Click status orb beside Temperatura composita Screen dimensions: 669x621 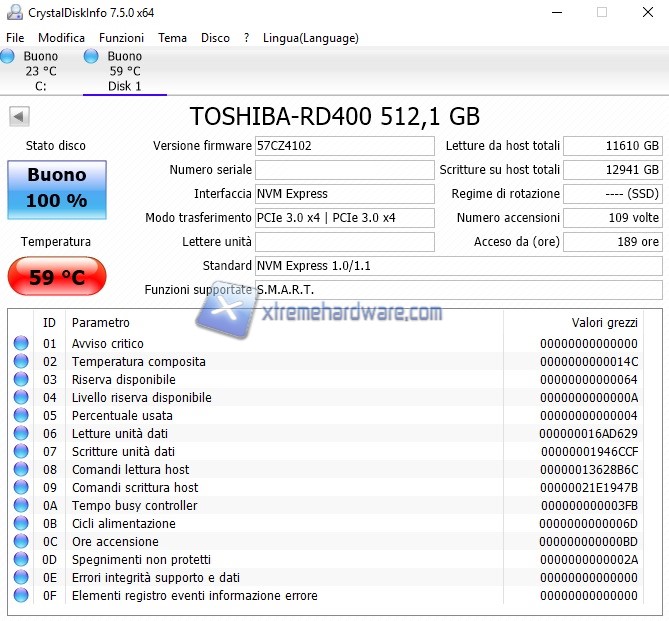point(21,362)
